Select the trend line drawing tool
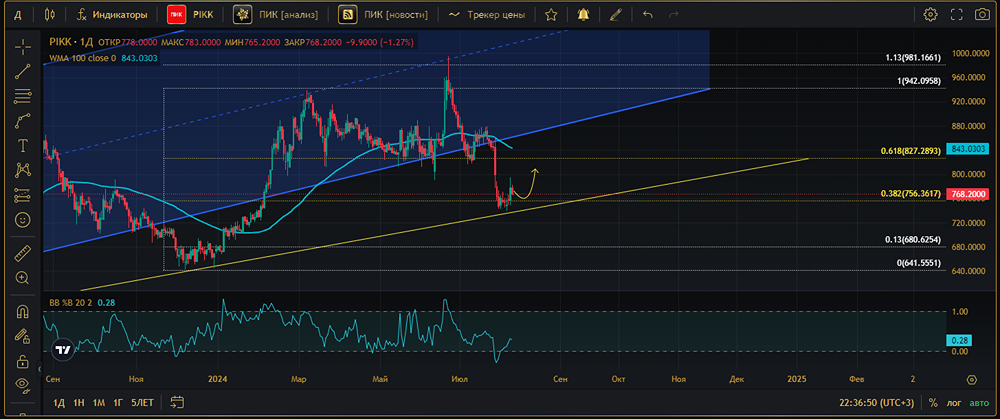 [x=23, y=71]
